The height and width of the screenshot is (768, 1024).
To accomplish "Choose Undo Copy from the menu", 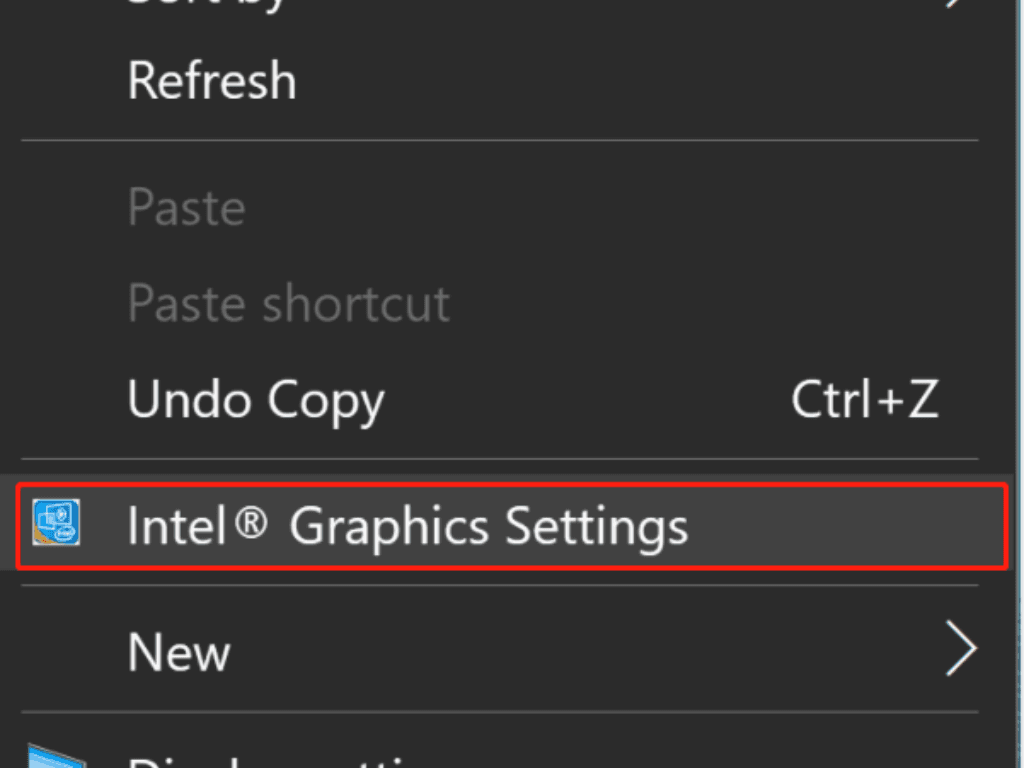I will point(256,400).
